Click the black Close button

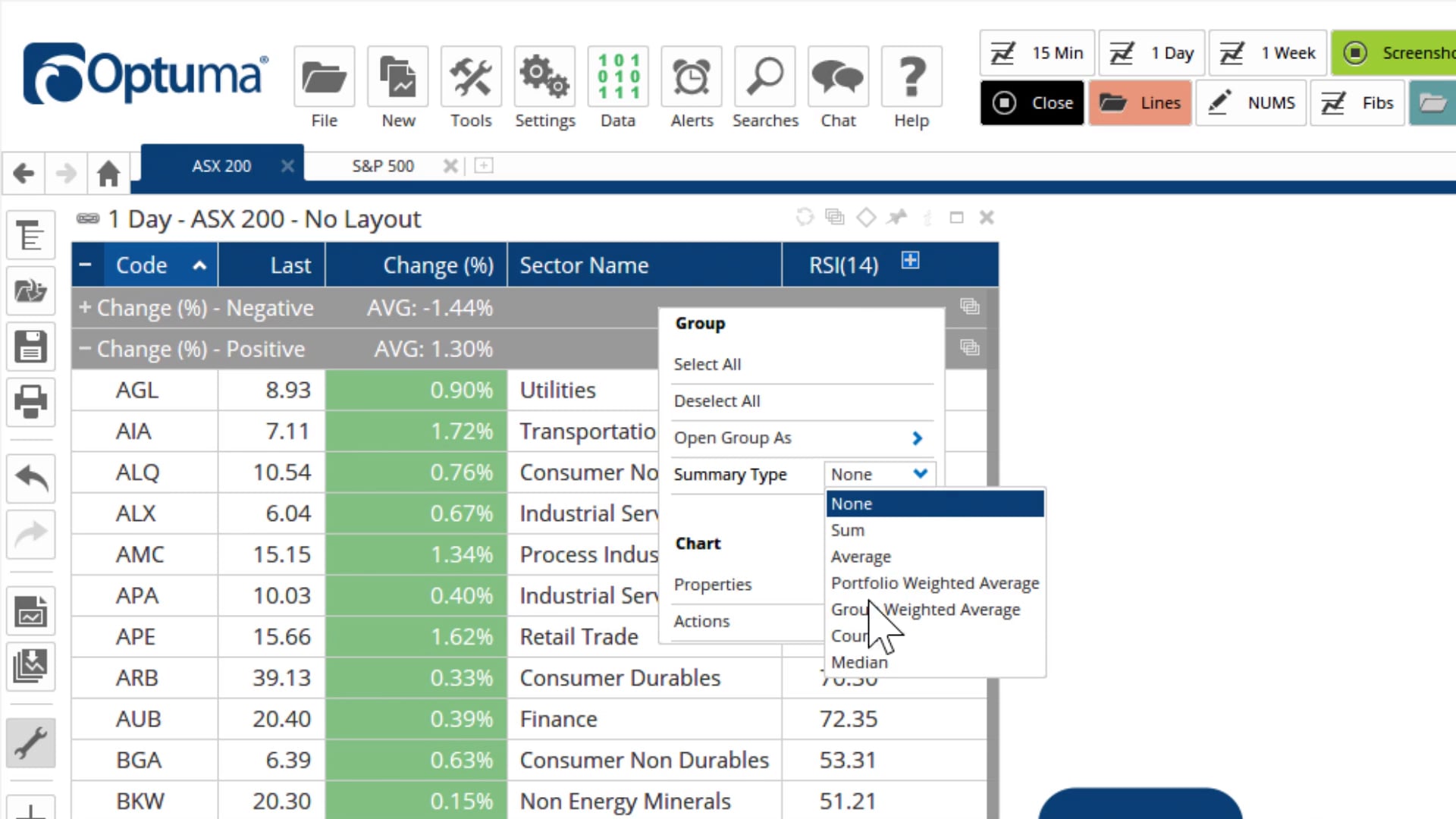point(1032,102)
